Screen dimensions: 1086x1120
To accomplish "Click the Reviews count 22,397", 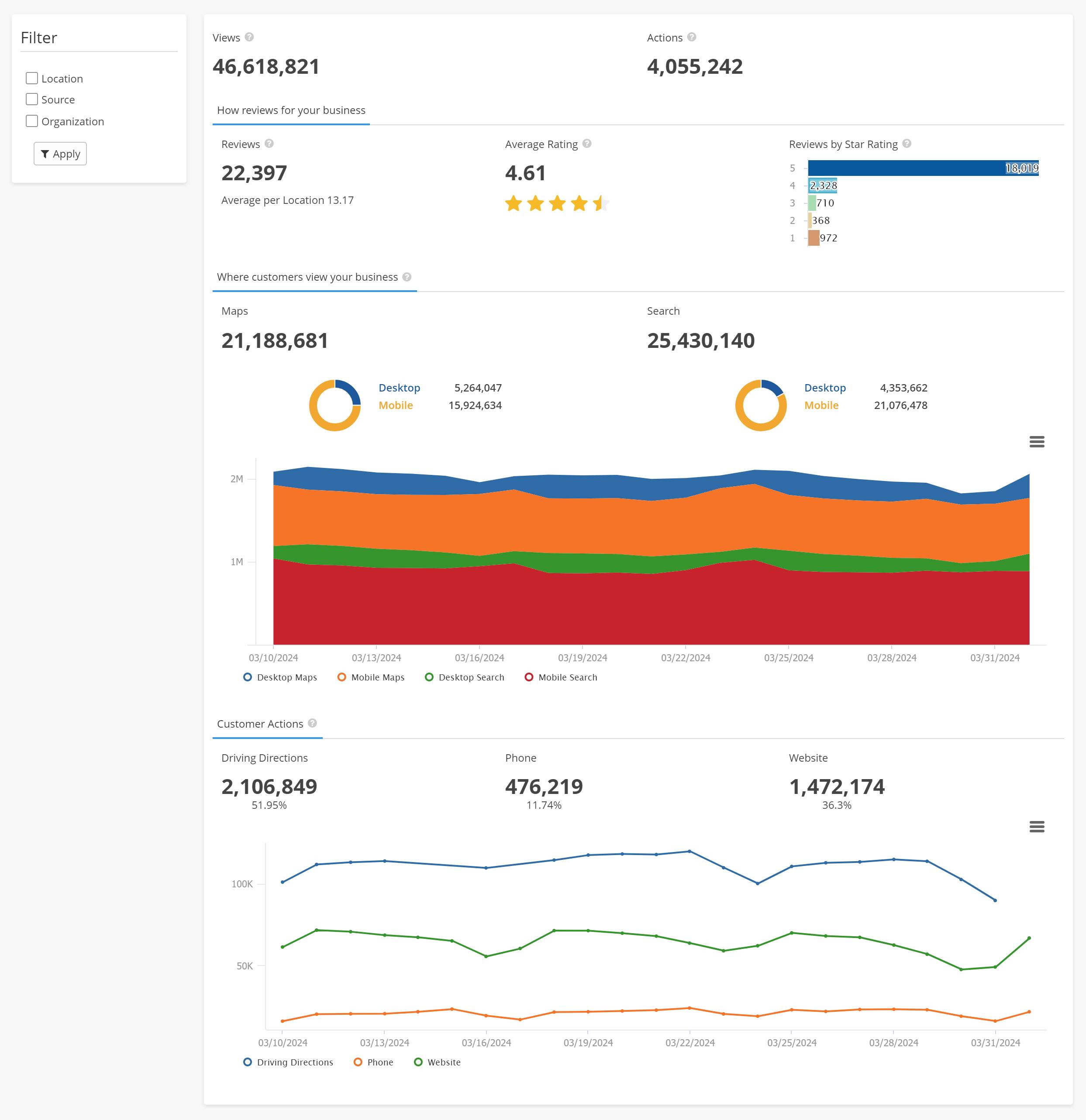I will 254,173.
